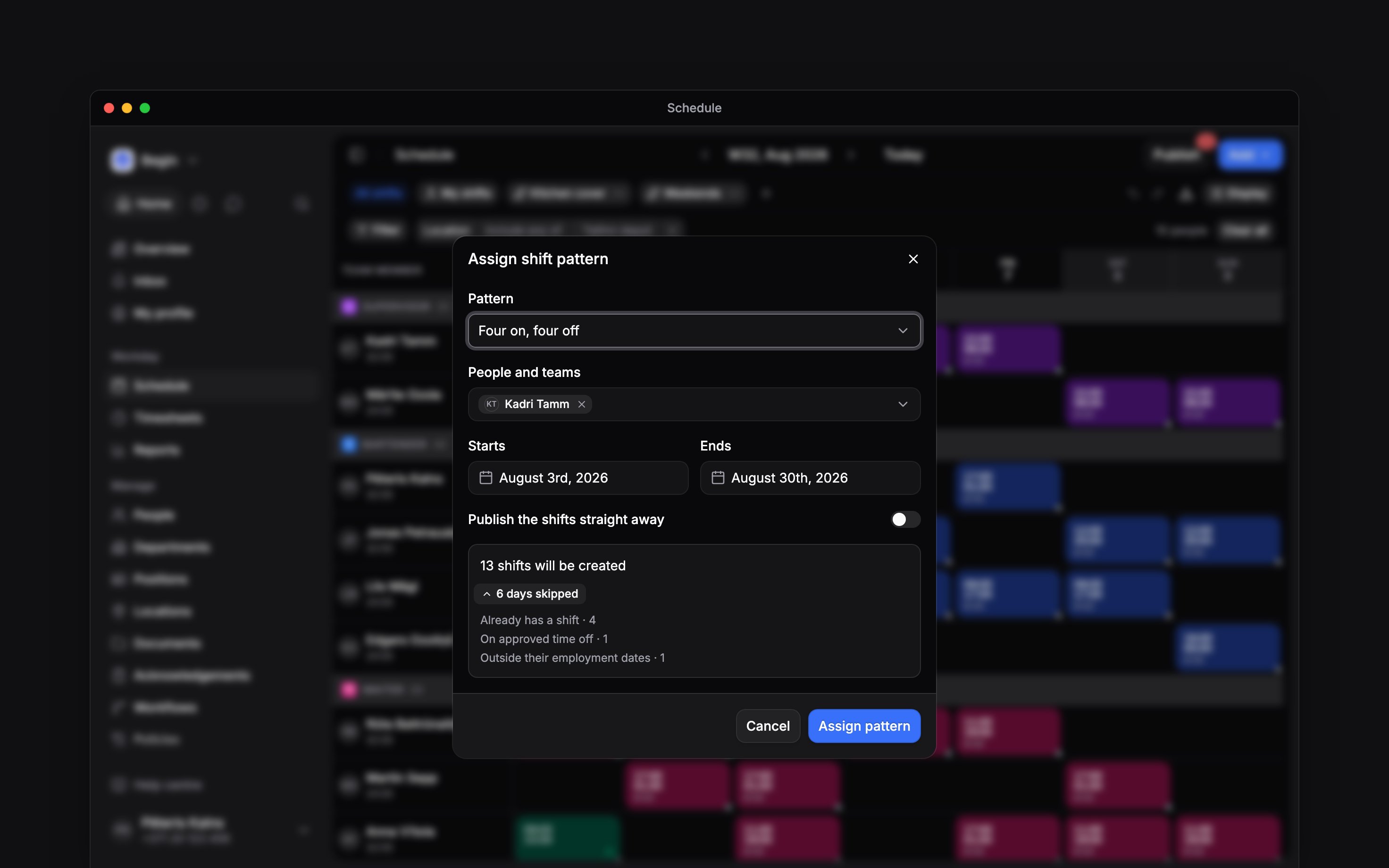Click the text 13 shifts will be created
Image resolution: width=1389 pixels, height=868 pixels.
point(553,566)
